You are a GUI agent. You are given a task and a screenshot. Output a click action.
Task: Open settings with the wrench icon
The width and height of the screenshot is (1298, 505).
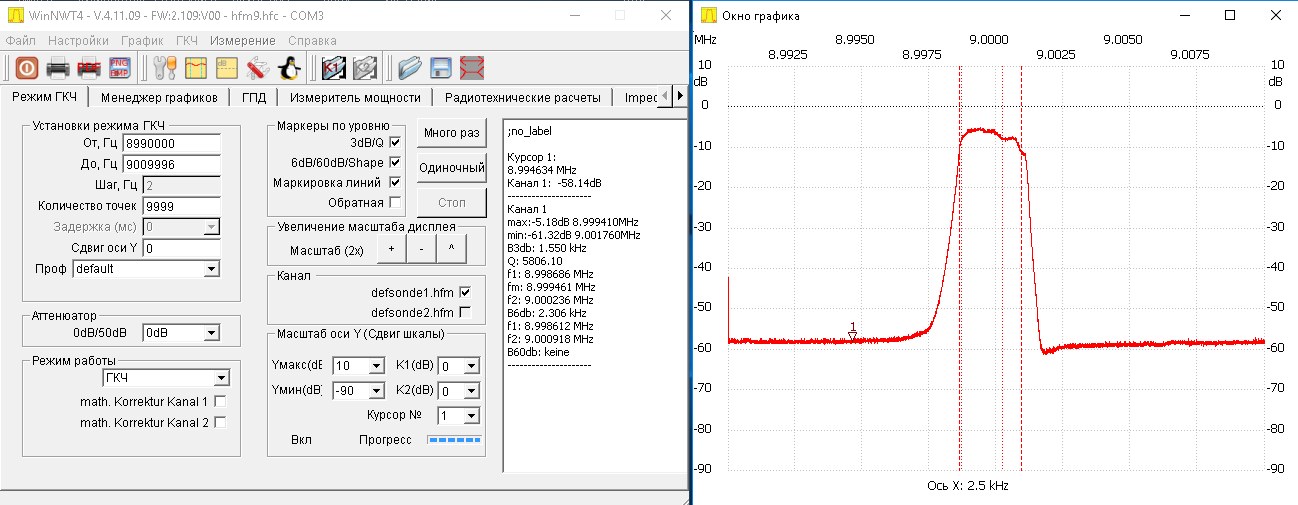coord(164,68)
